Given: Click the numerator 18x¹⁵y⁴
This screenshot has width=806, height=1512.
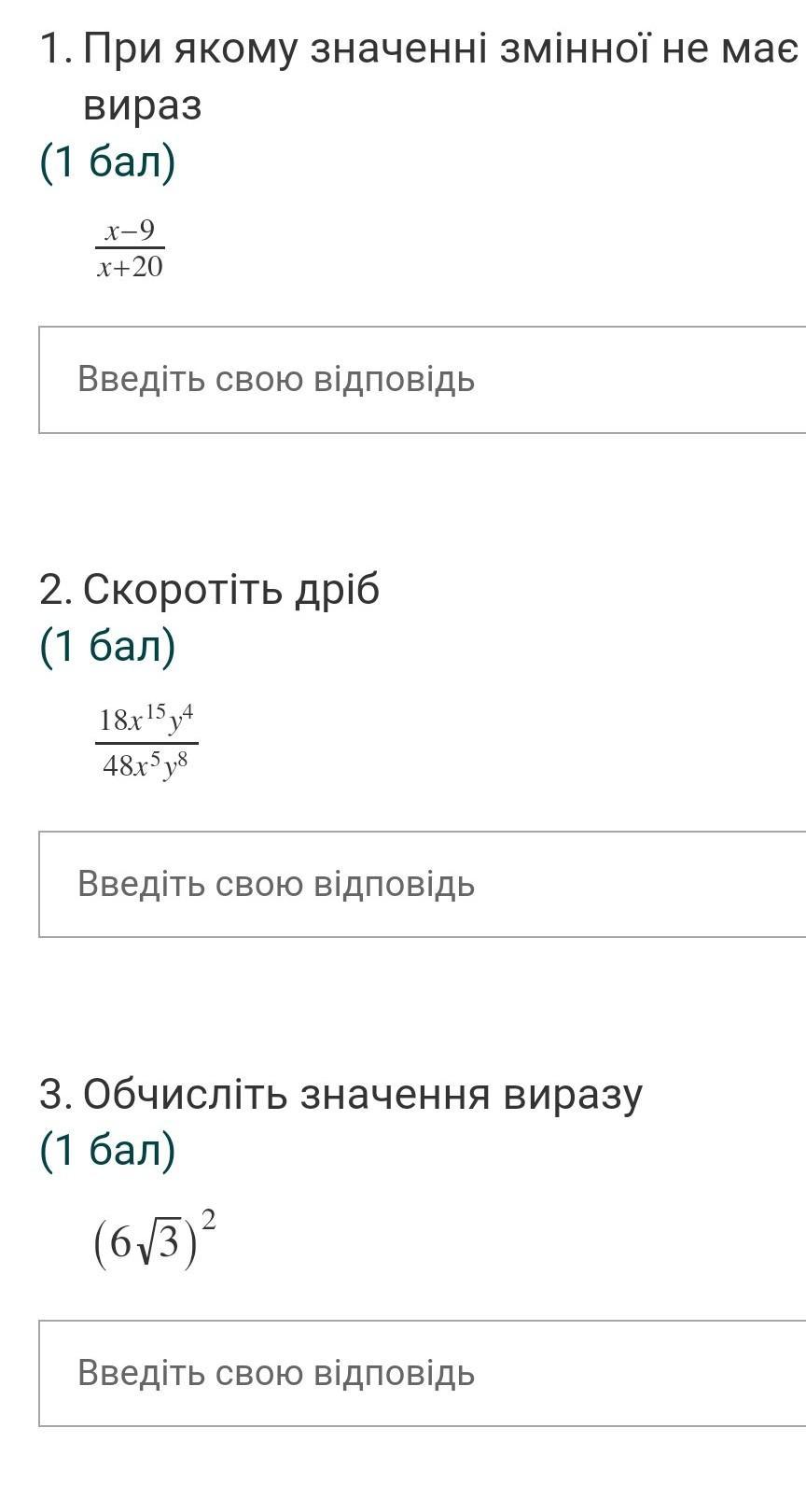Looking at the screenshot, I should (x=146, y=720).
